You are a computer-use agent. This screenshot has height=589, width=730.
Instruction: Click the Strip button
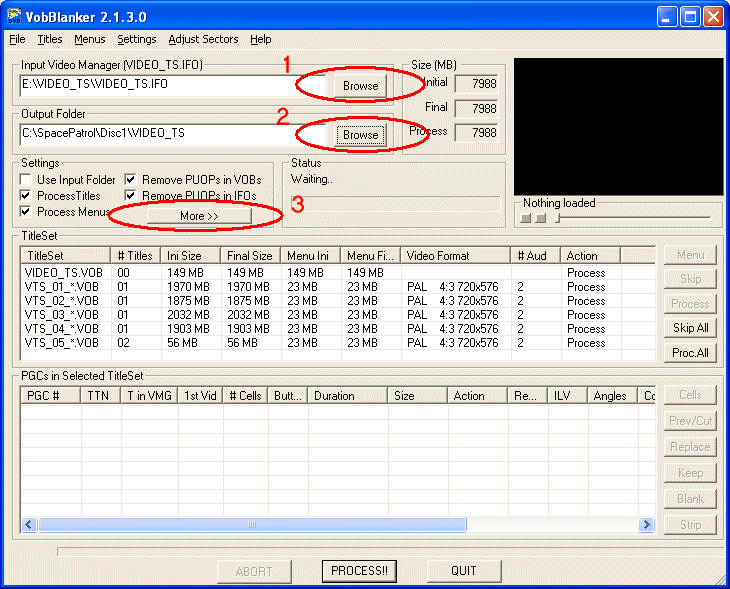690,525
